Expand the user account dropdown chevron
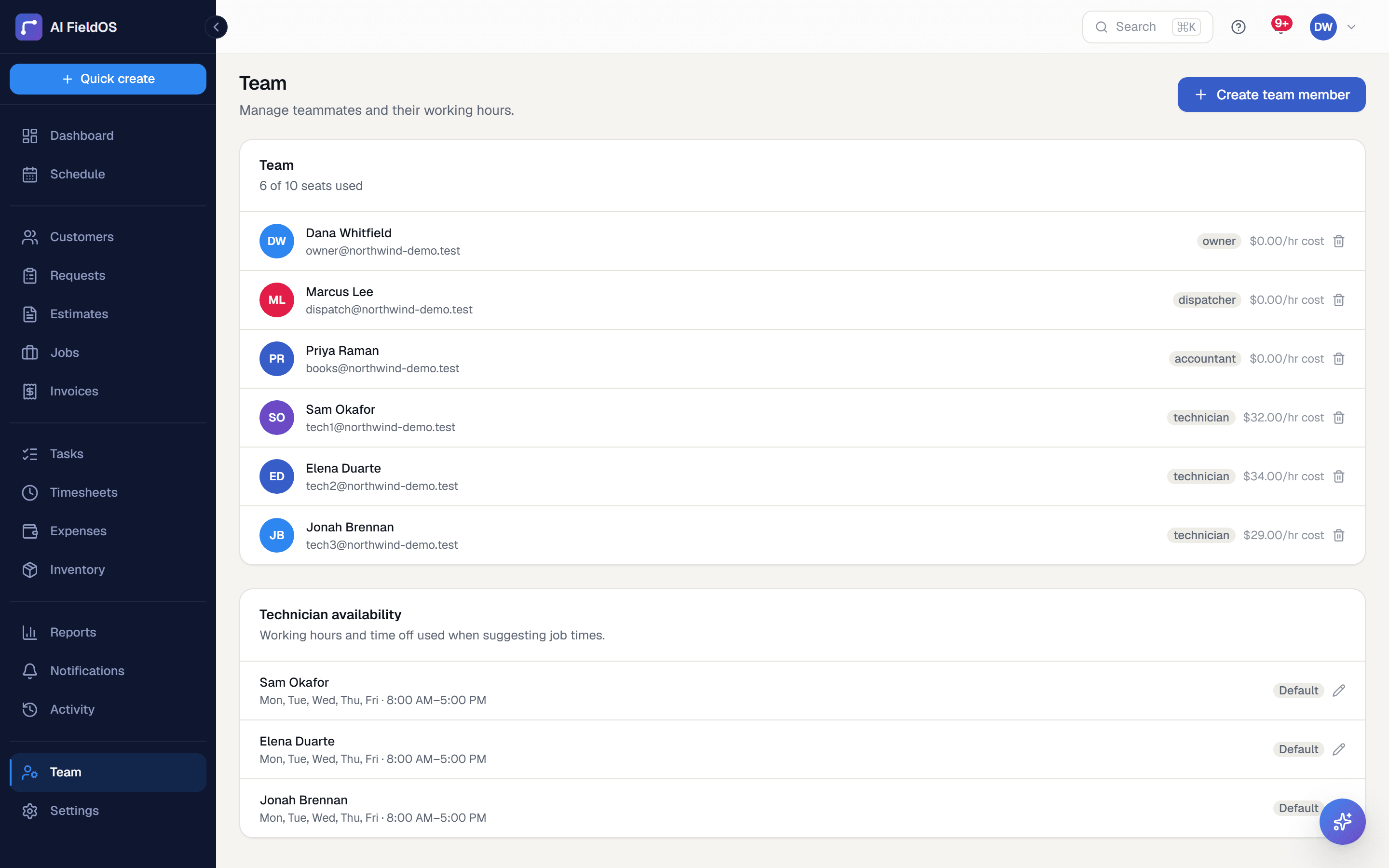 point(1351,27)
